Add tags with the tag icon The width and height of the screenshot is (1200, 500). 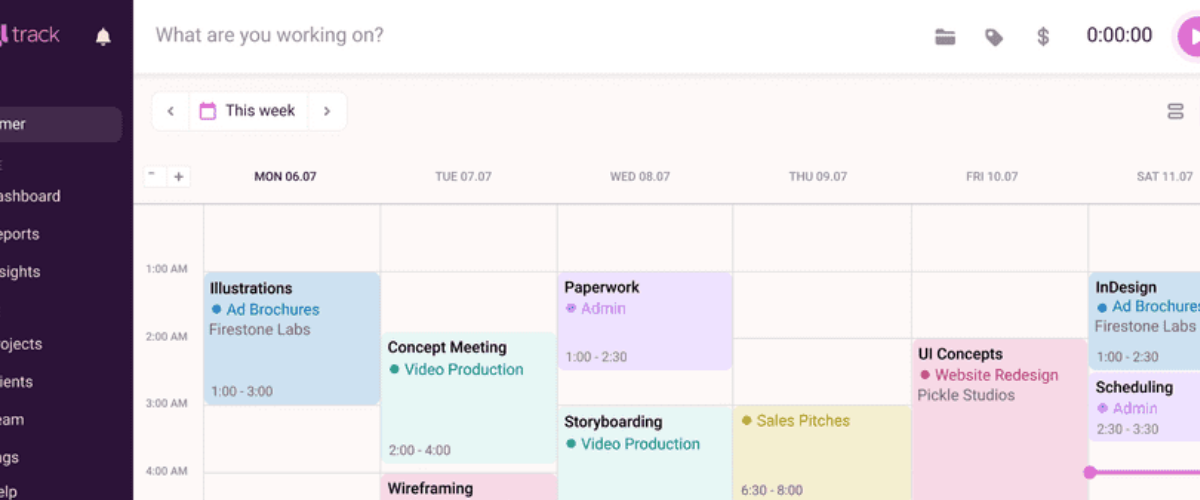click(994, 37)
